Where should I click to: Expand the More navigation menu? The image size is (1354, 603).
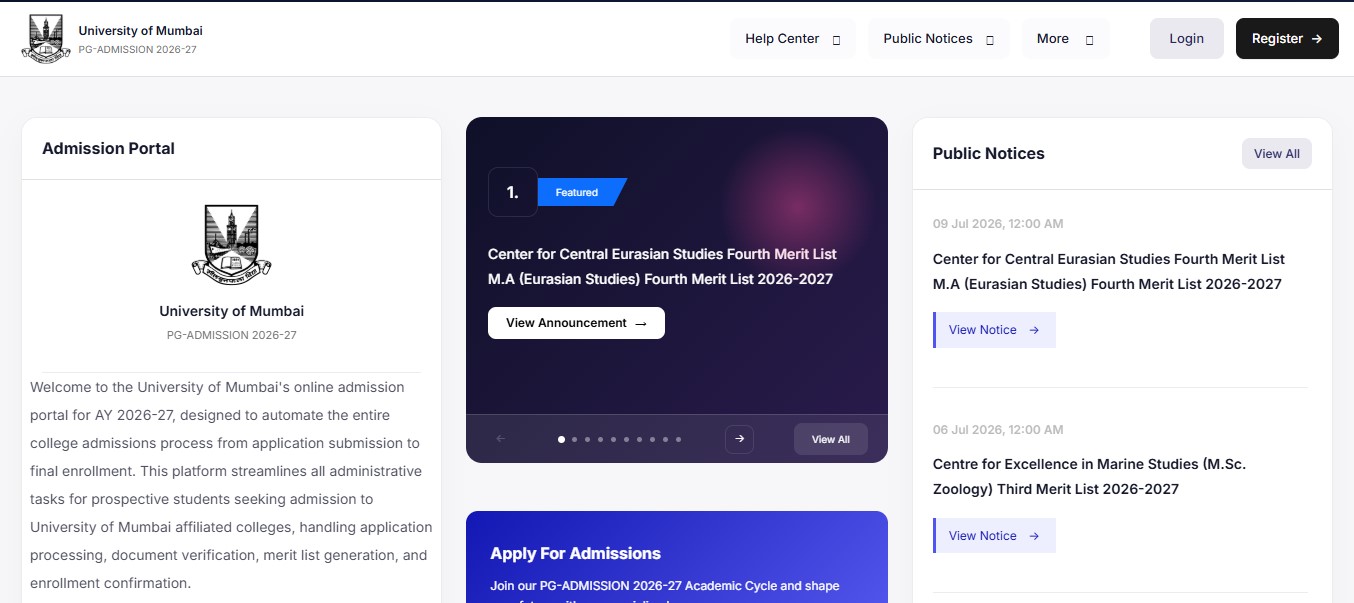click(1065, 39)
